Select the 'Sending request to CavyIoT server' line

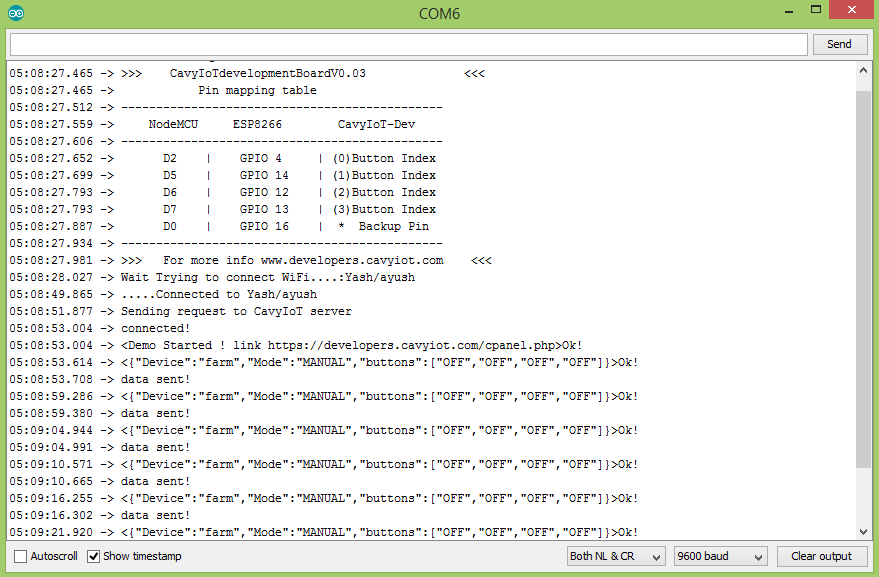pos(236,311)
